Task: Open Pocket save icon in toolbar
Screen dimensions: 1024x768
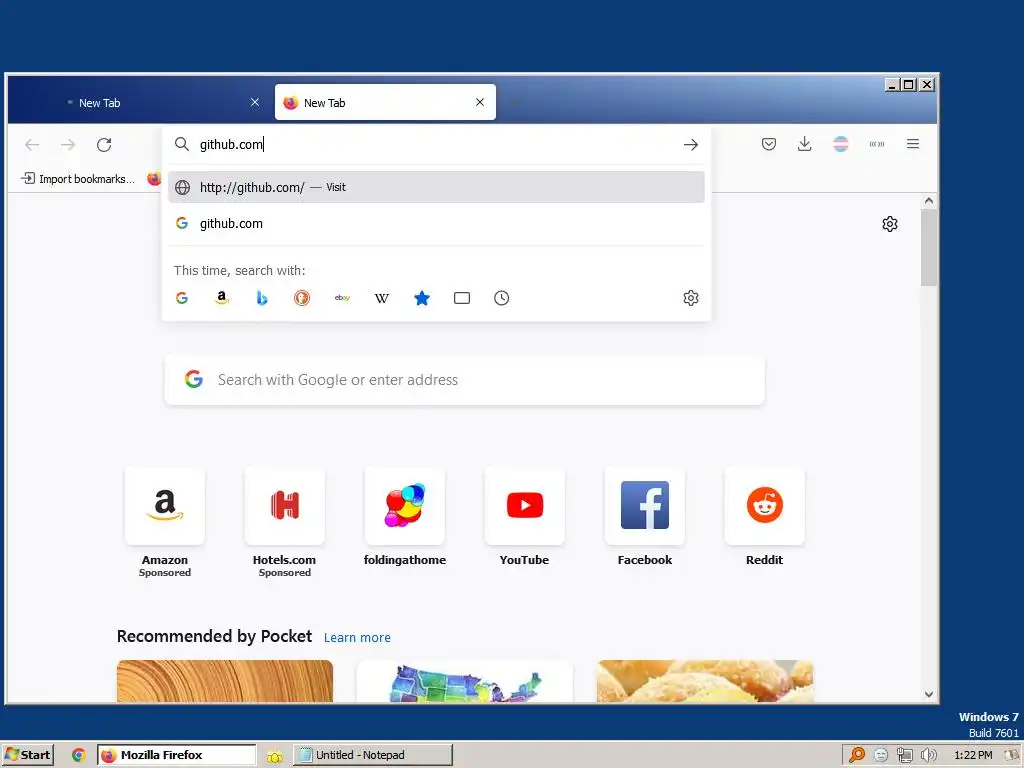Action: click(x=769, y=144)
